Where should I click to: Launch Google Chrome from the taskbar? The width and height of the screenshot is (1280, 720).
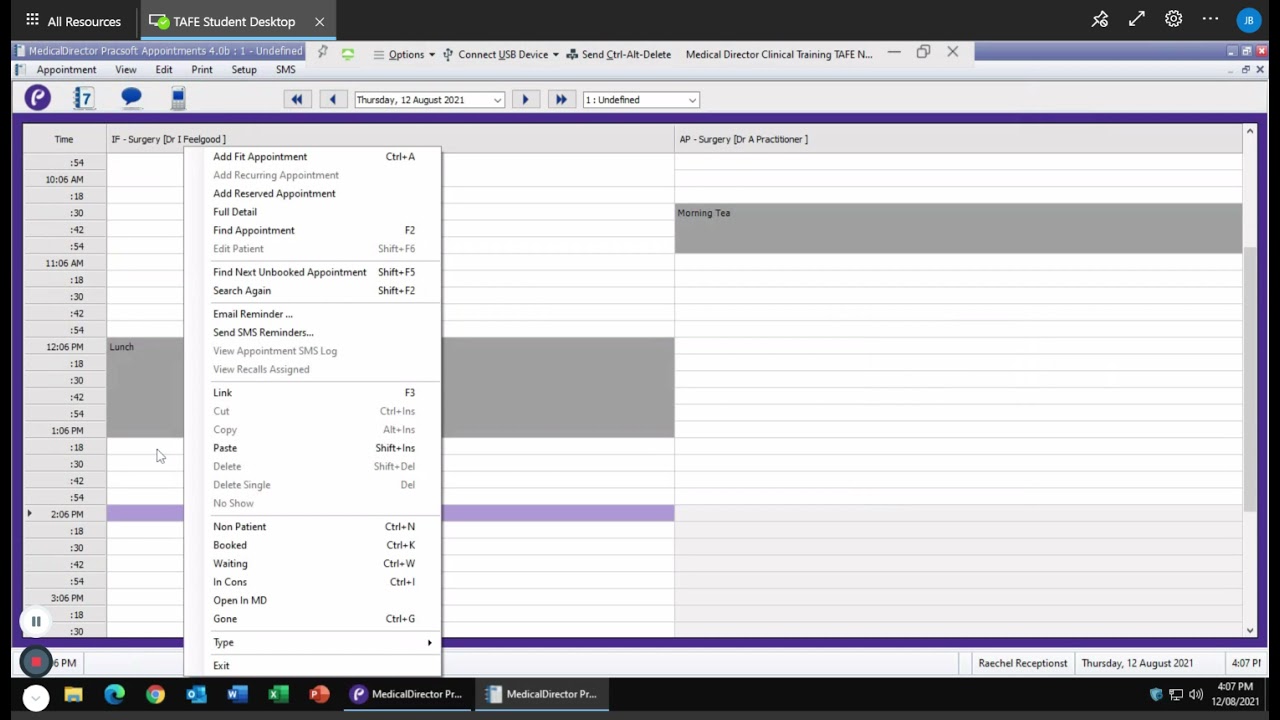[x=155, y=694]
